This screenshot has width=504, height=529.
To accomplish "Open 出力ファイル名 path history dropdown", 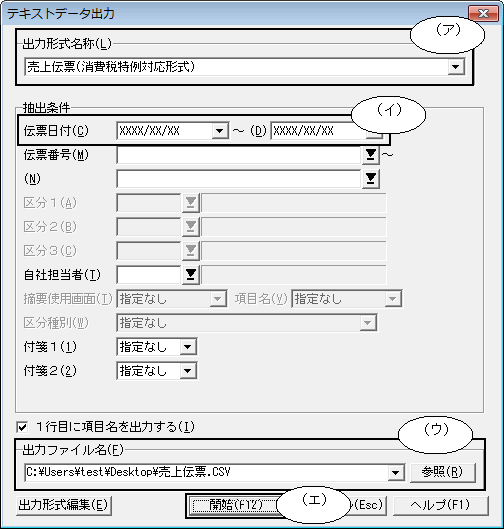I will coord(396,472).
